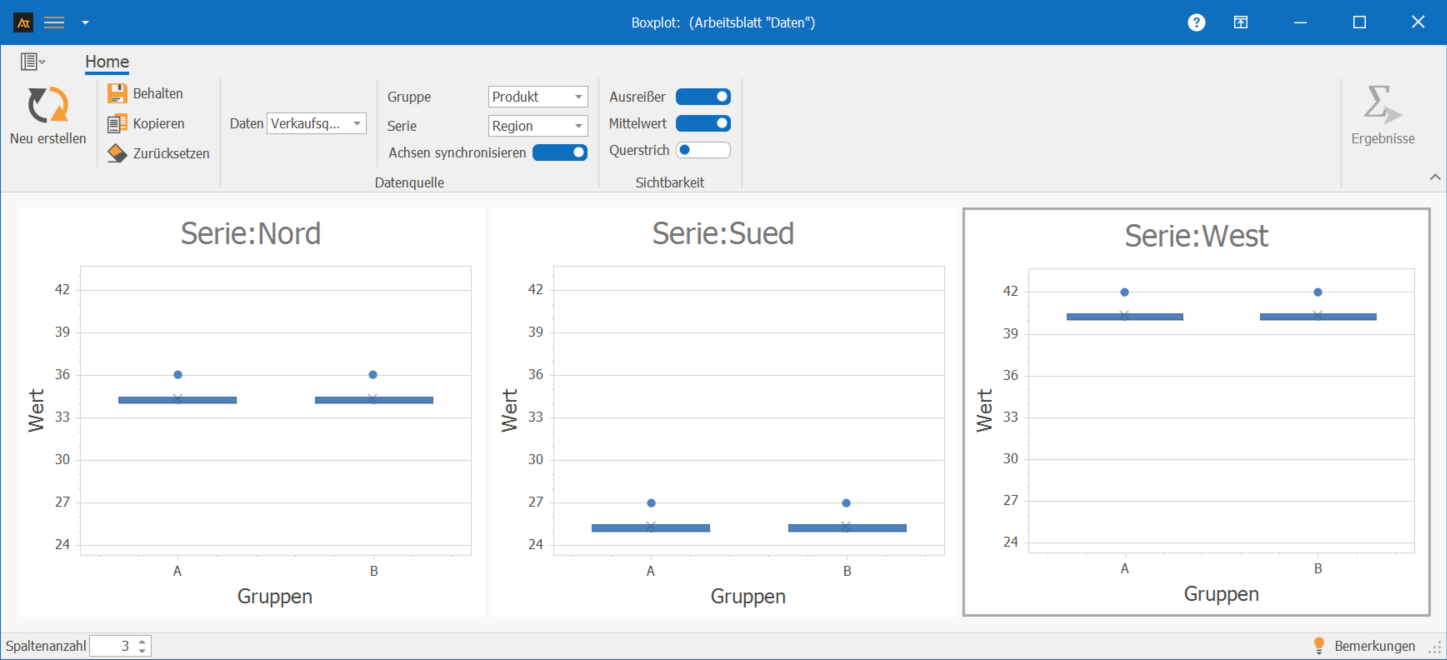
Task: Expand the Serie dropdown showing Region
Action: click(x=538, y=126)
